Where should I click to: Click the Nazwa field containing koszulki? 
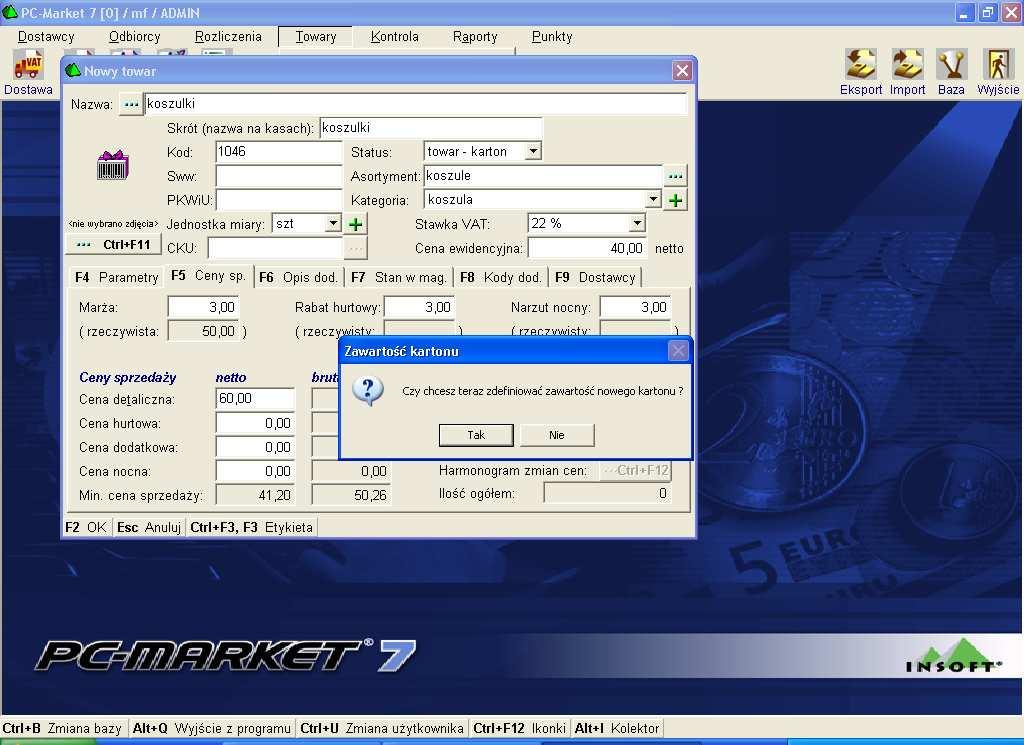coord(416,104)
